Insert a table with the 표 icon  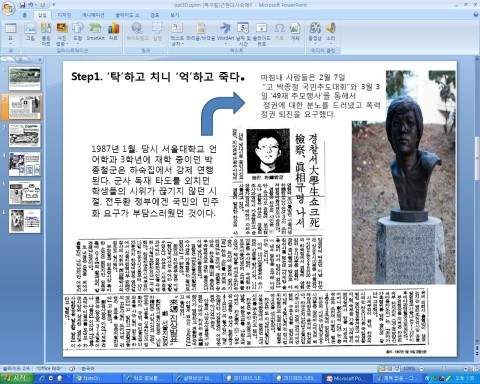click(x=10, y=33)
